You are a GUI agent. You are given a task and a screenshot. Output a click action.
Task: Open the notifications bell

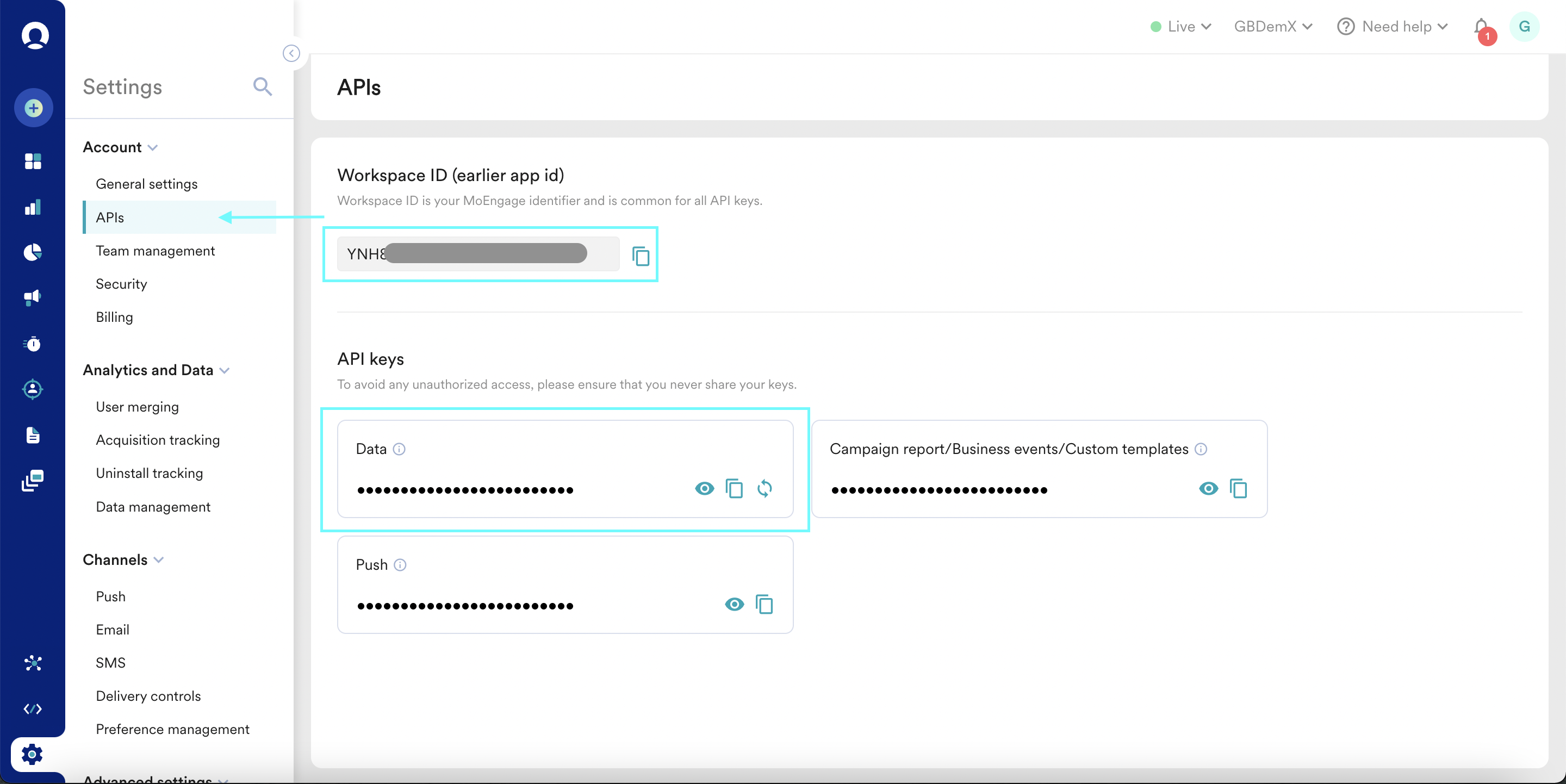[x=1481, y=27]
